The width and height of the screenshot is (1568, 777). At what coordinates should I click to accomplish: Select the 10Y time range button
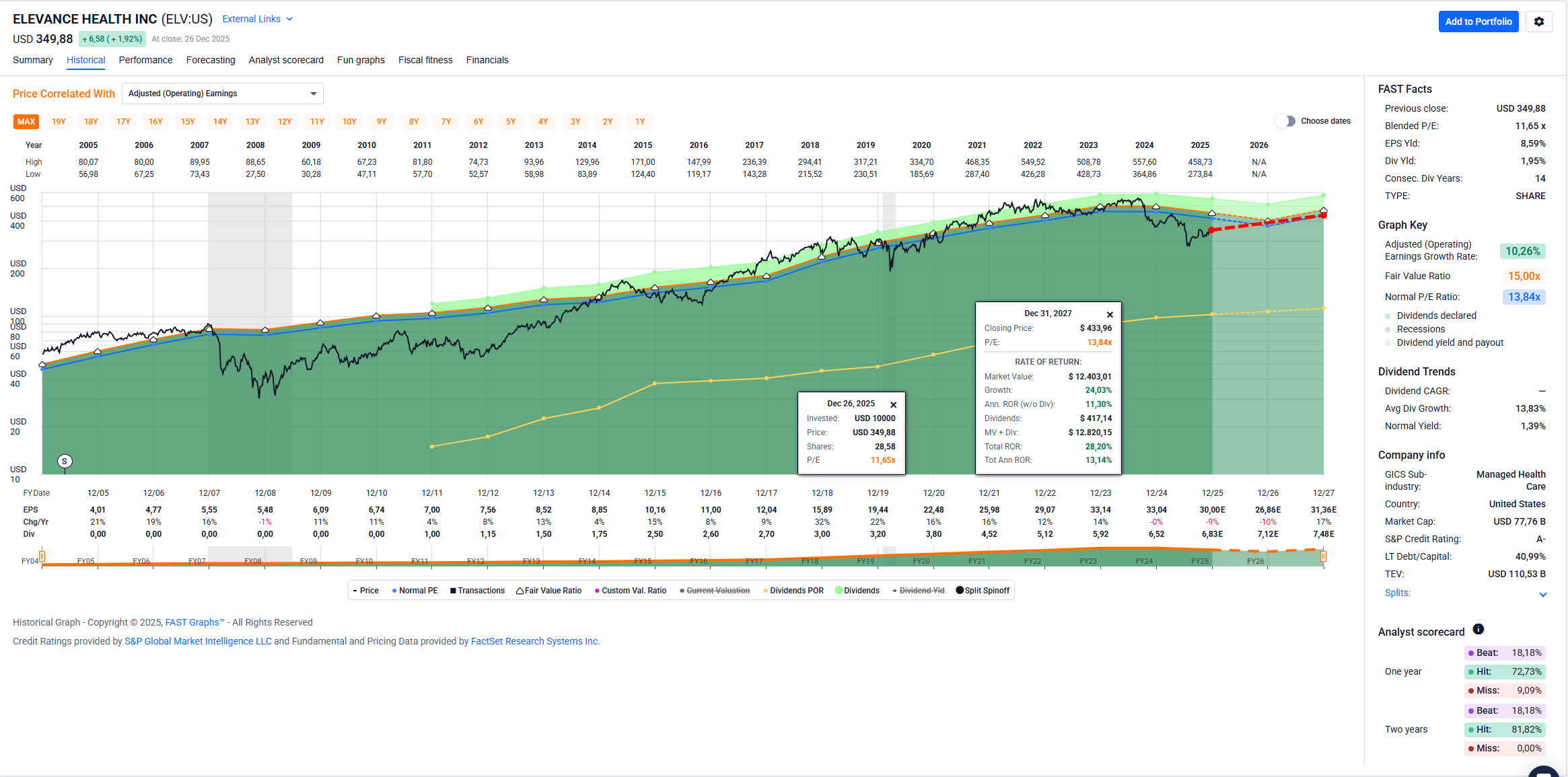click(349, 122)
